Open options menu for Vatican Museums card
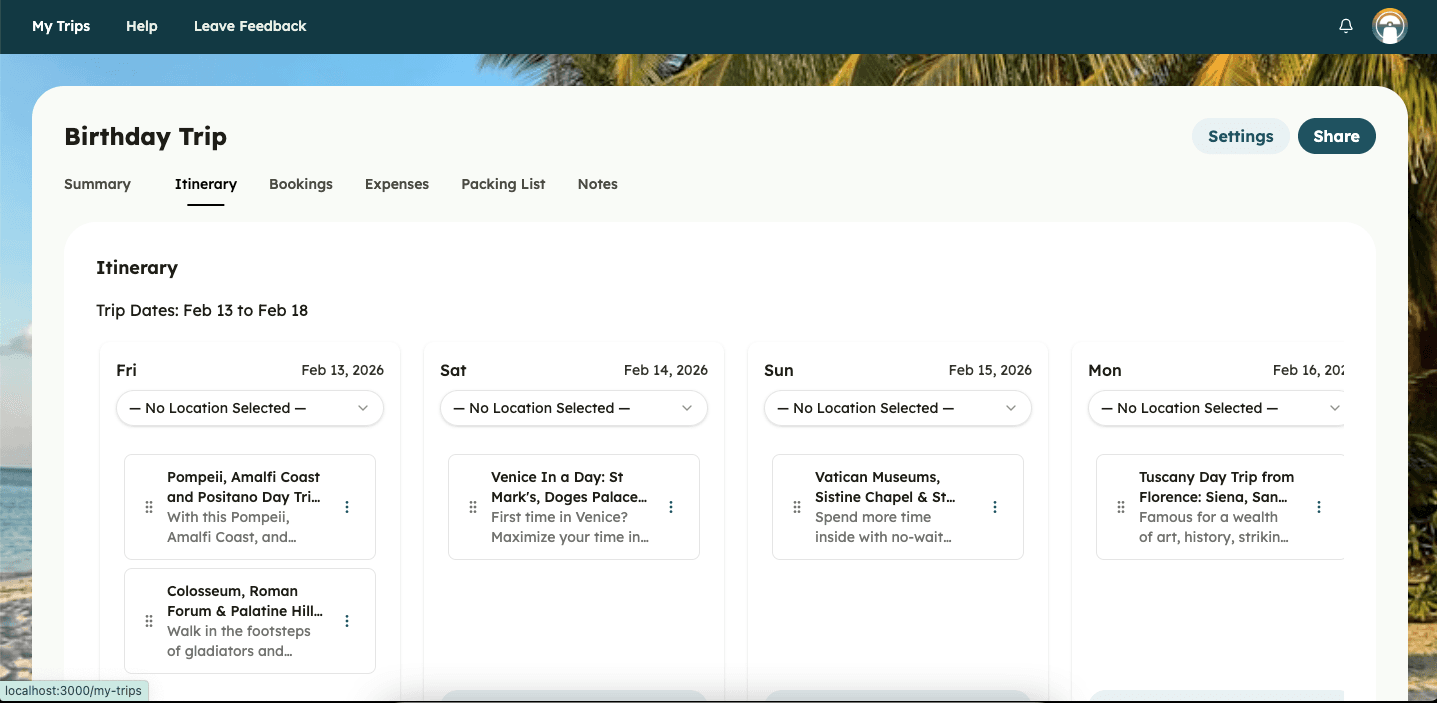1437x703 pixels. [995, 507]
